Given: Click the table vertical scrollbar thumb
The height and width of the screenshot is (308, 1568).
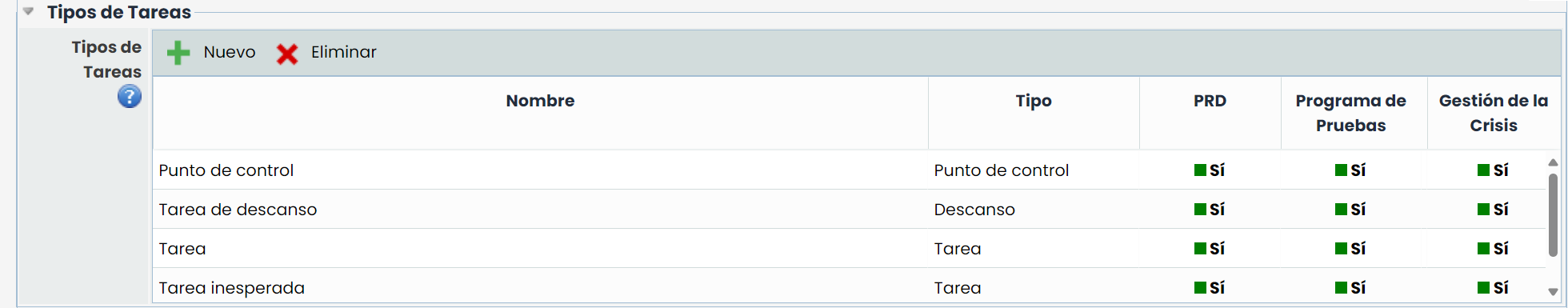Looking at the screenshot, I should point(1553,215).
